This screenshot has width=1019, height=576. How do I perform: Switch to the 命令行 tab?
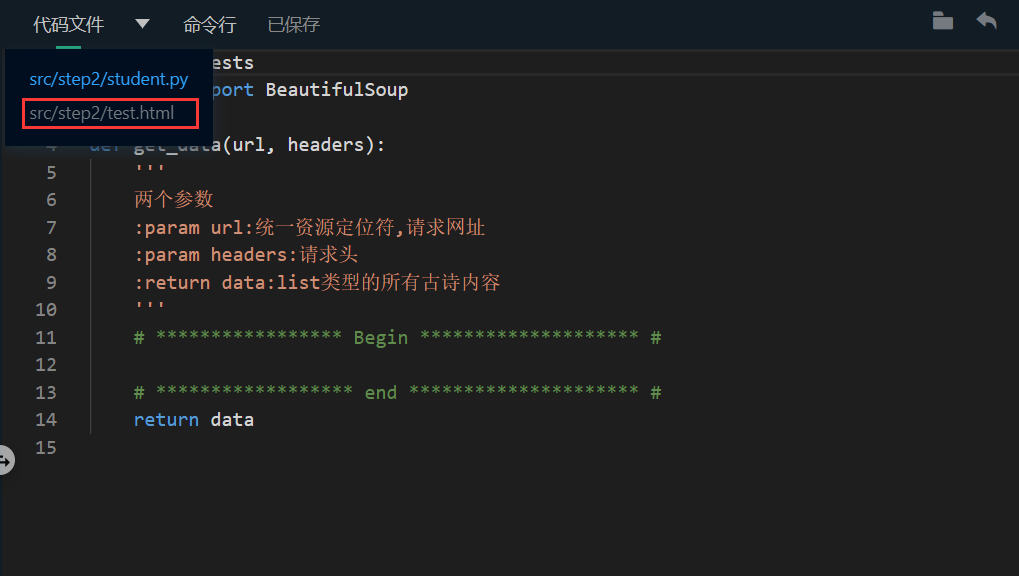click(209, 24)
